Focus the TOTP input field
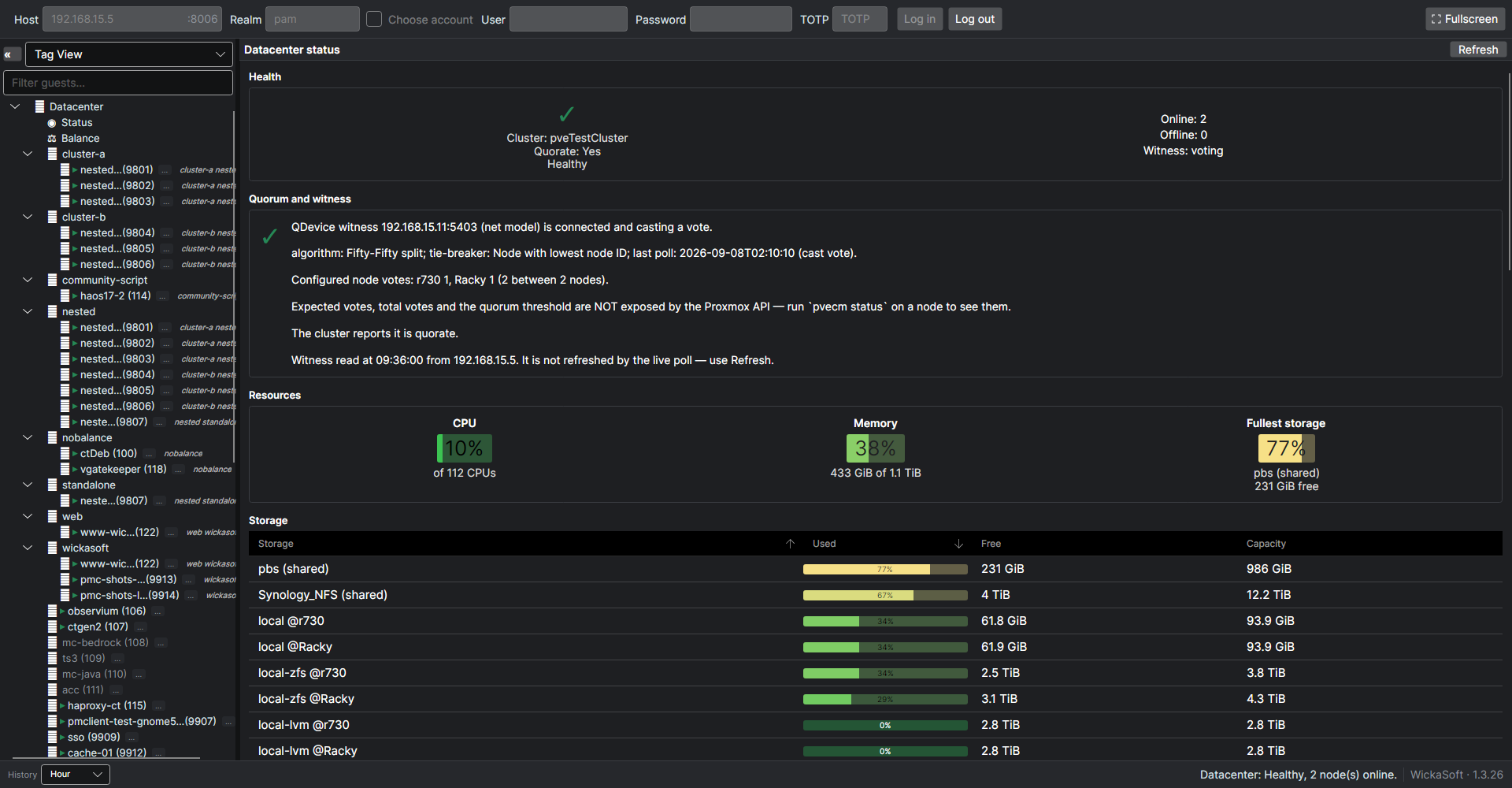Screen dimensions: 1512x788 [860, 19]
